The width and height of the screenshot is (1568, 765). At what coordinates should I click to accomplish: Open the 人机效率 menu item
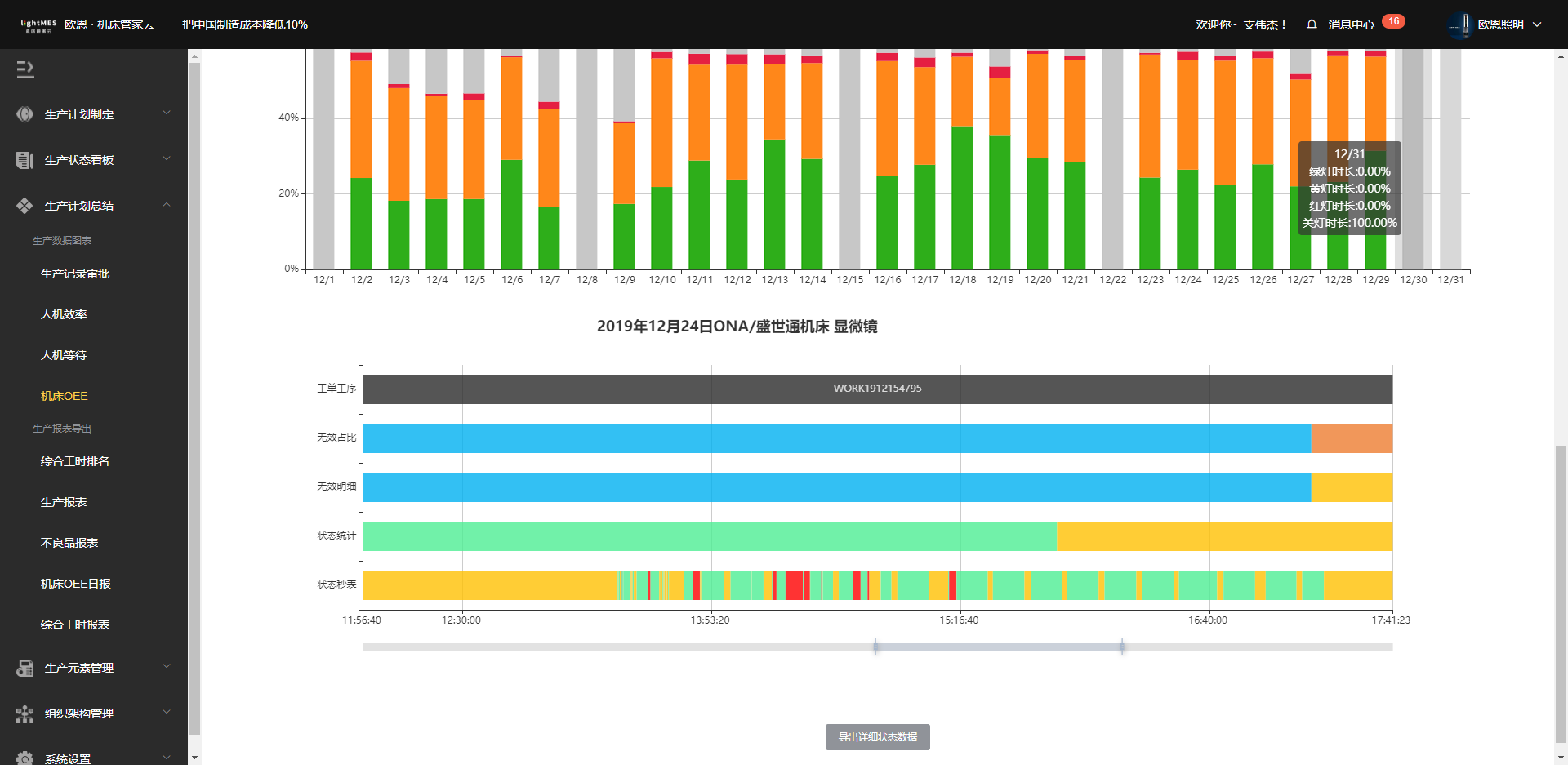(x=64, y=314)
